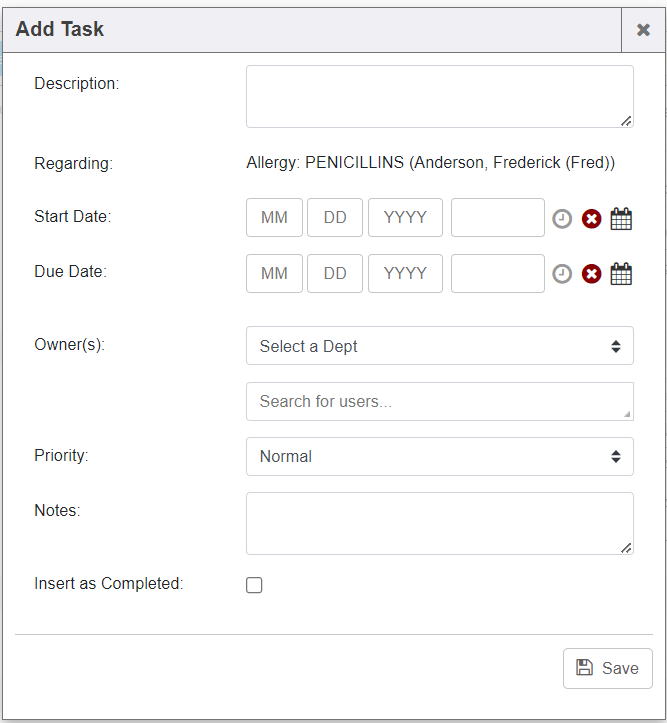Click the Start Date clock icon
The width and height of the screenshot is (667, 723).
coord(562,219)
